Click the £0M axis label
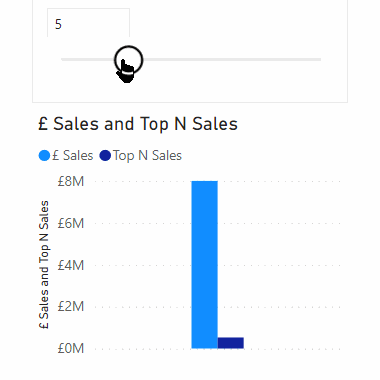The image size is (380, 380). (x=71, y=349)
